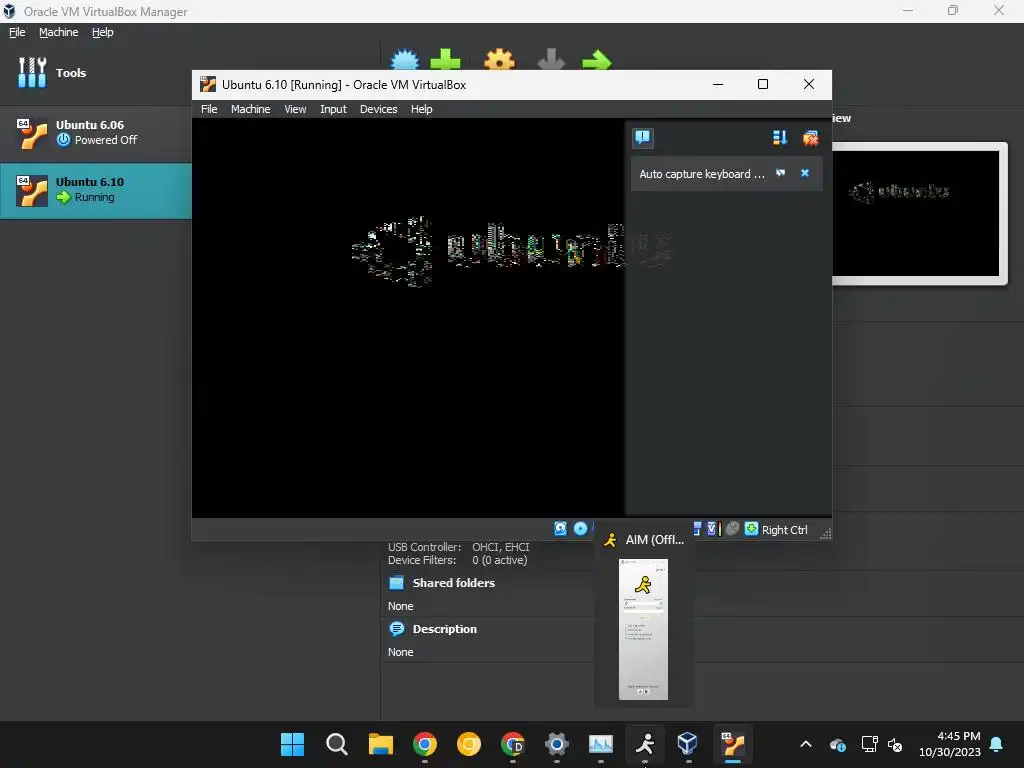This screenshot has width=1024, height=768.
Task: Open Input menu in the Ubuntu VM window
Action: point(333,109)
